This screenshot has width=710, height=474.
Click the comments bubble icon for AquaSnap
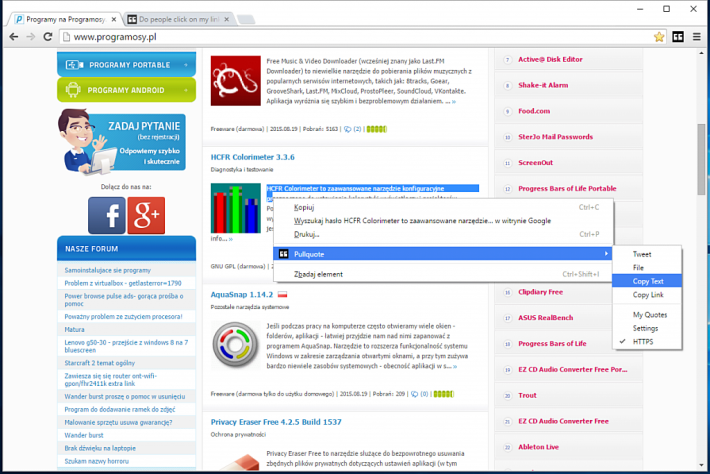[414, 394]
